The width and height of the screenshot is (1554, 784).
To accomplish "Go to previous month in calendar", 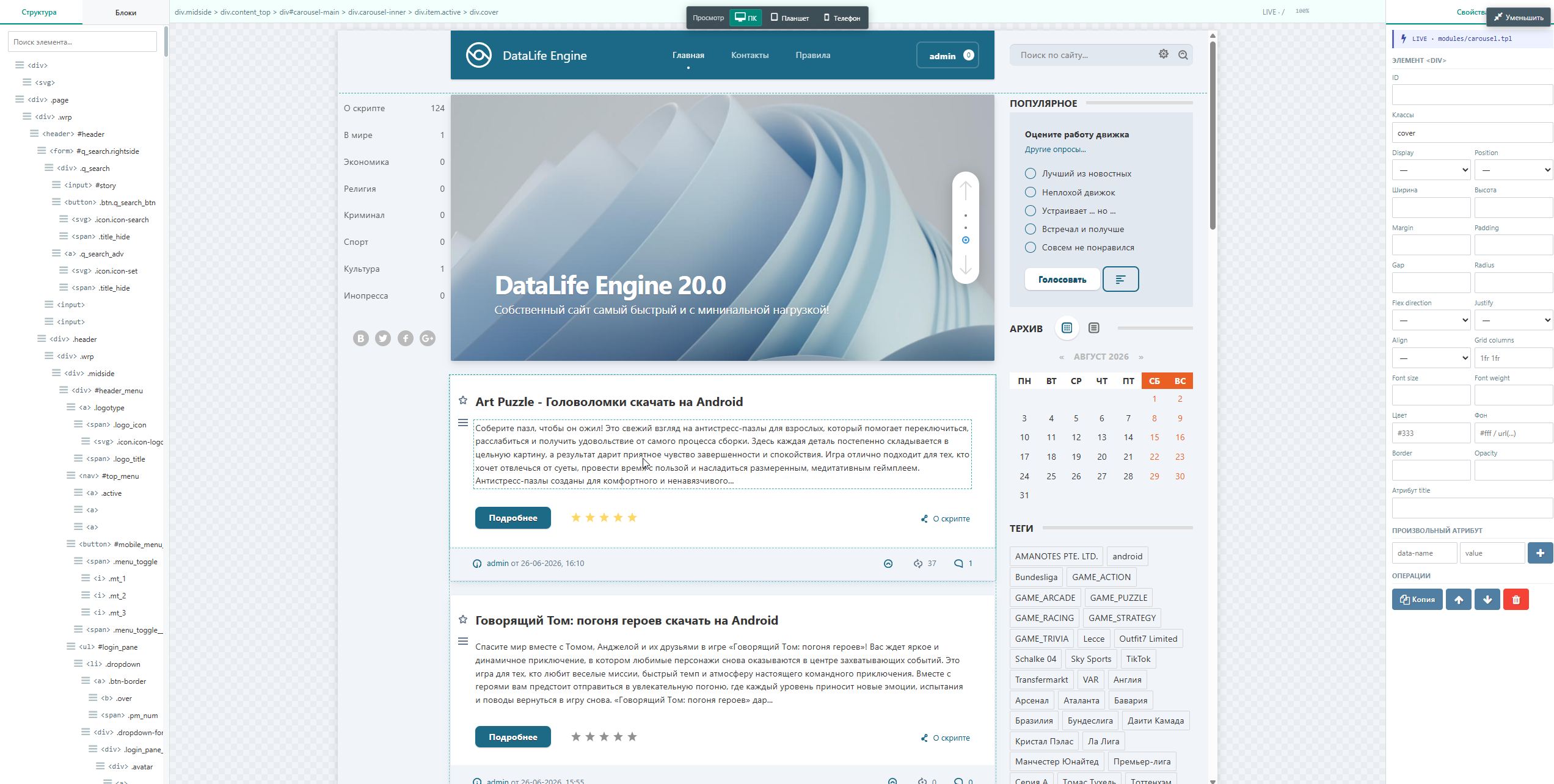I will [1062, 357].
